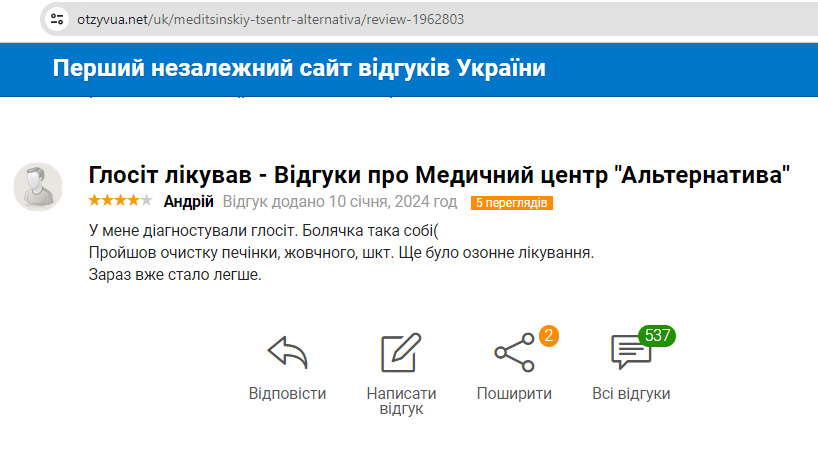Click the green 537 reviews count badge

point(657,335)
